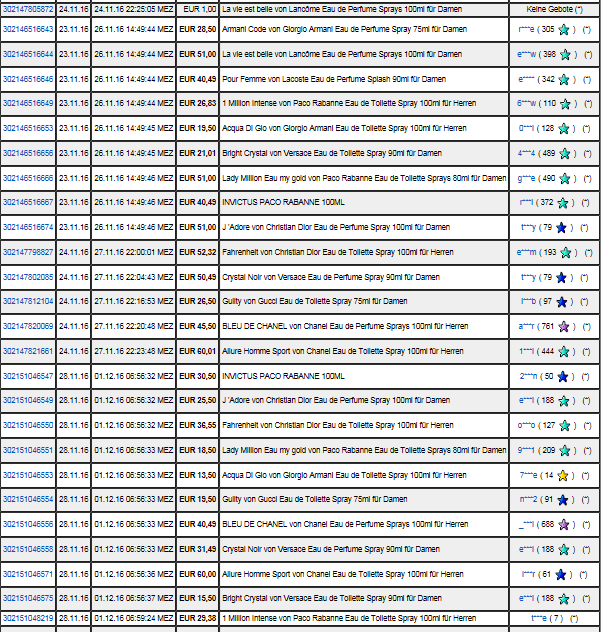
Task: Click the blue star next to n***2 (91)
Action: click(562, 500)
